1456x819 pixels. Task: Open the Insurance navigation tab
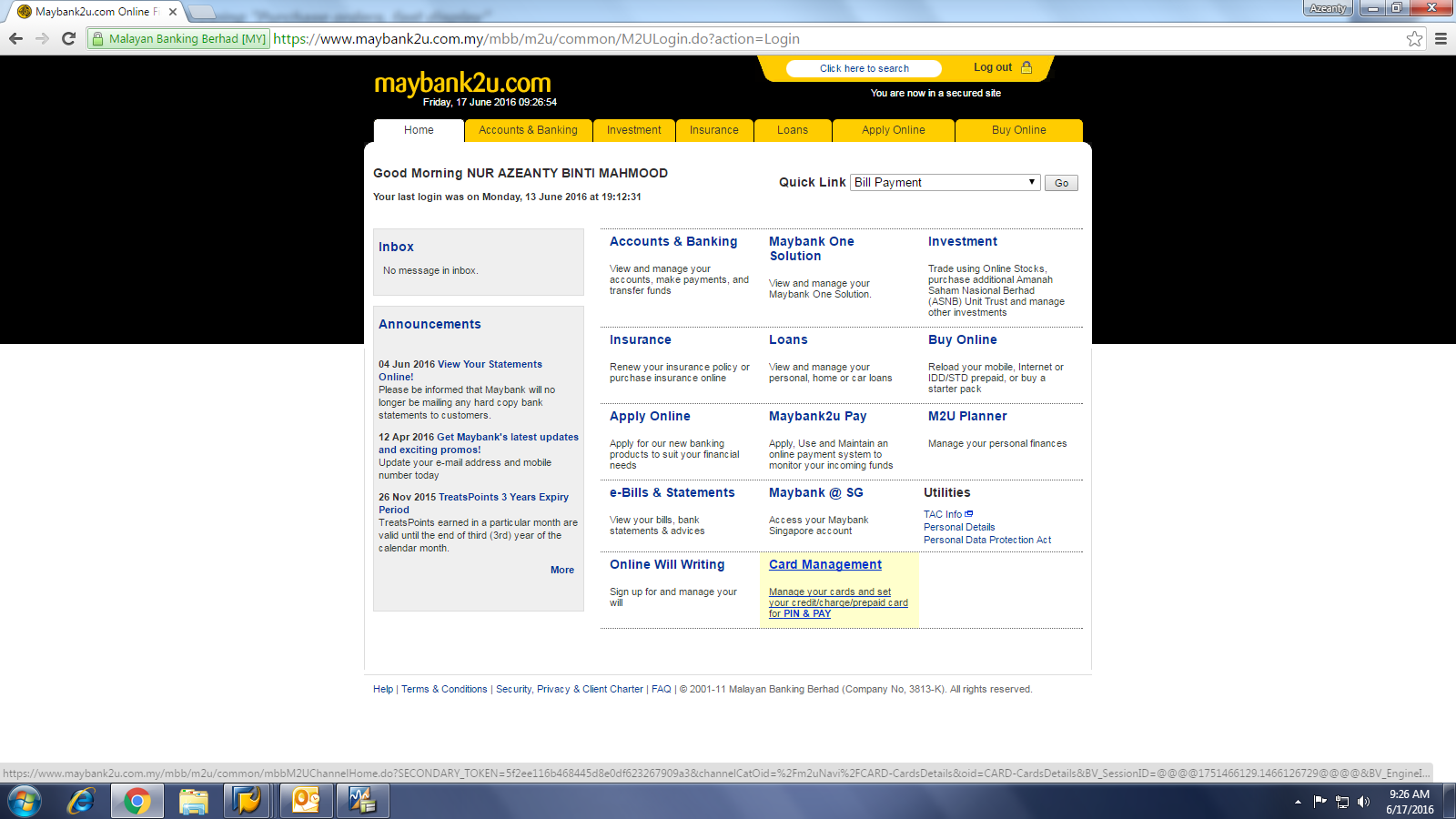[714, 130]
